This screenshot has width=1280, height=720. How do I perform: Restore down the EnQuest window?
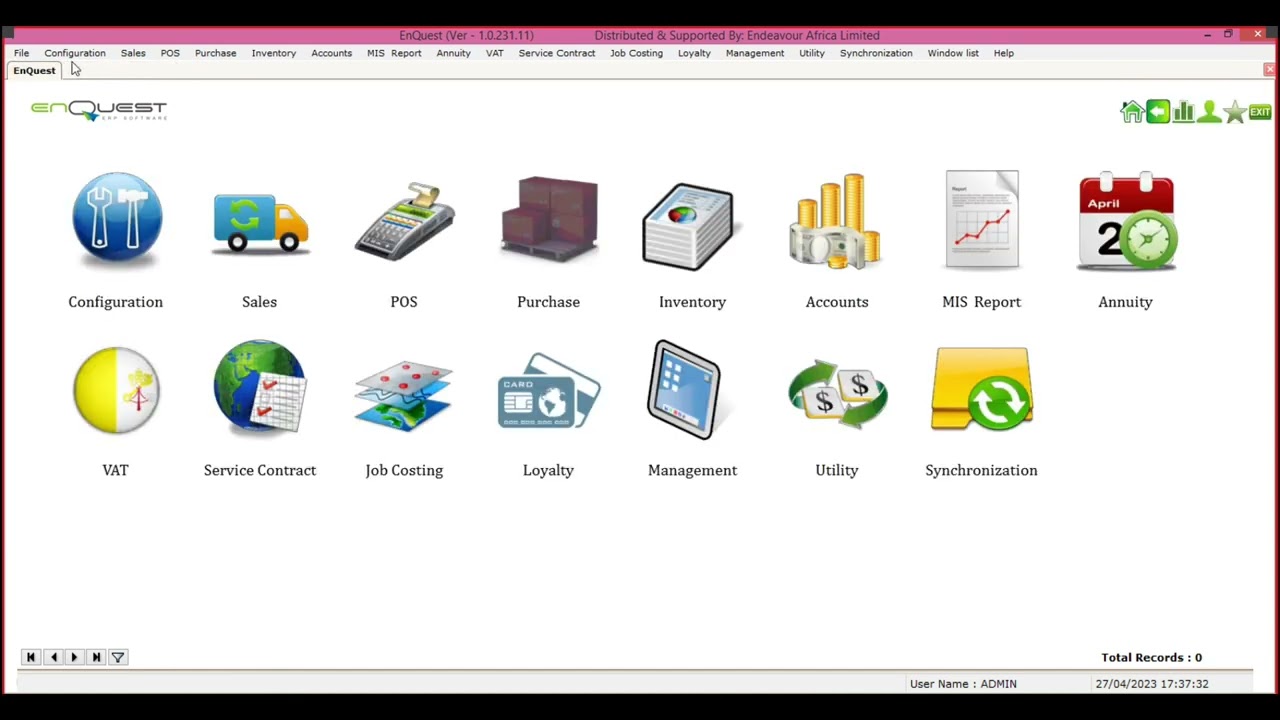tap(1228, 35)
